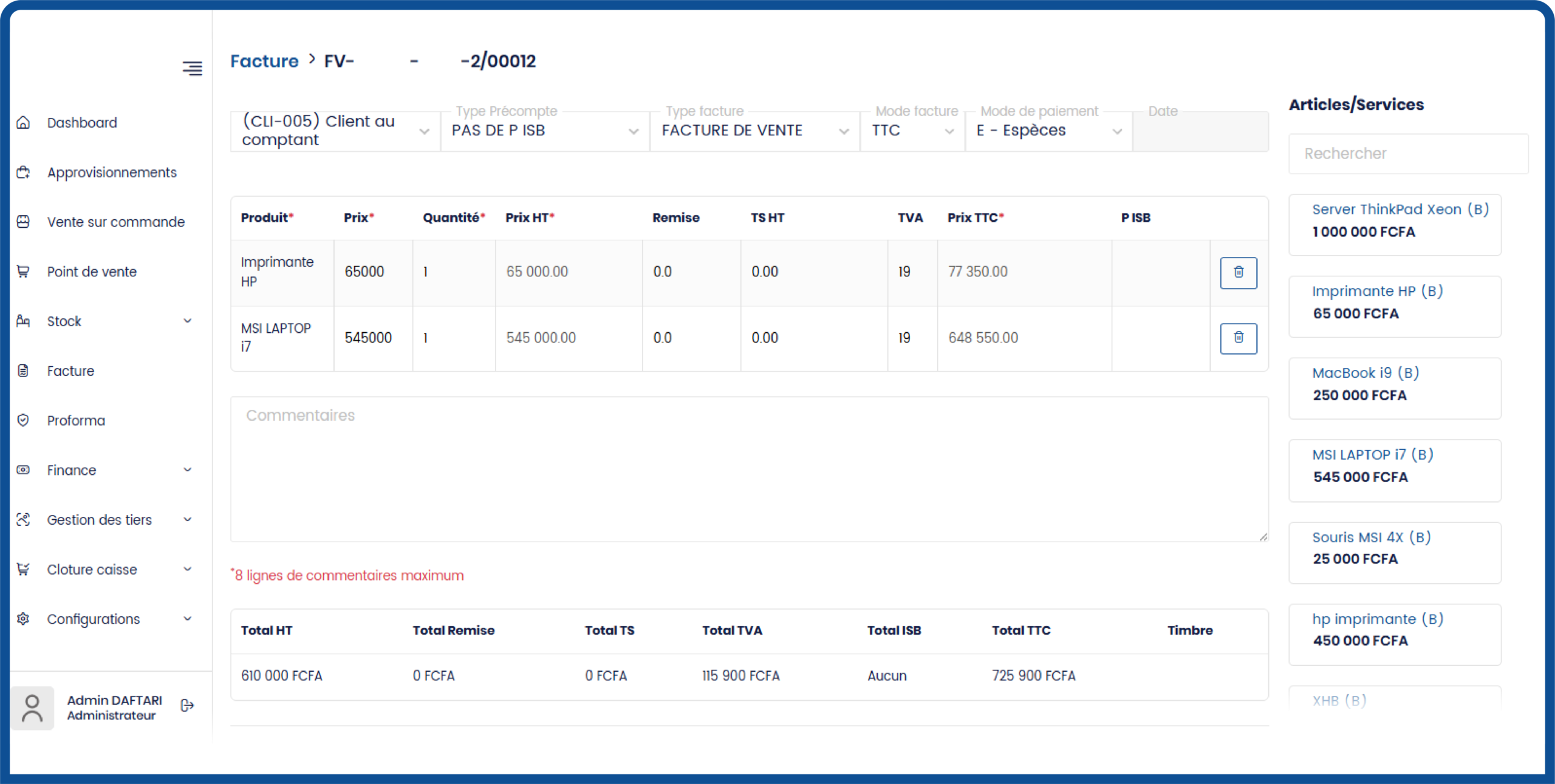Open the Type Précompte dropdown
This screenshot has height=784, width=1555.
click(x=544, y=131)
